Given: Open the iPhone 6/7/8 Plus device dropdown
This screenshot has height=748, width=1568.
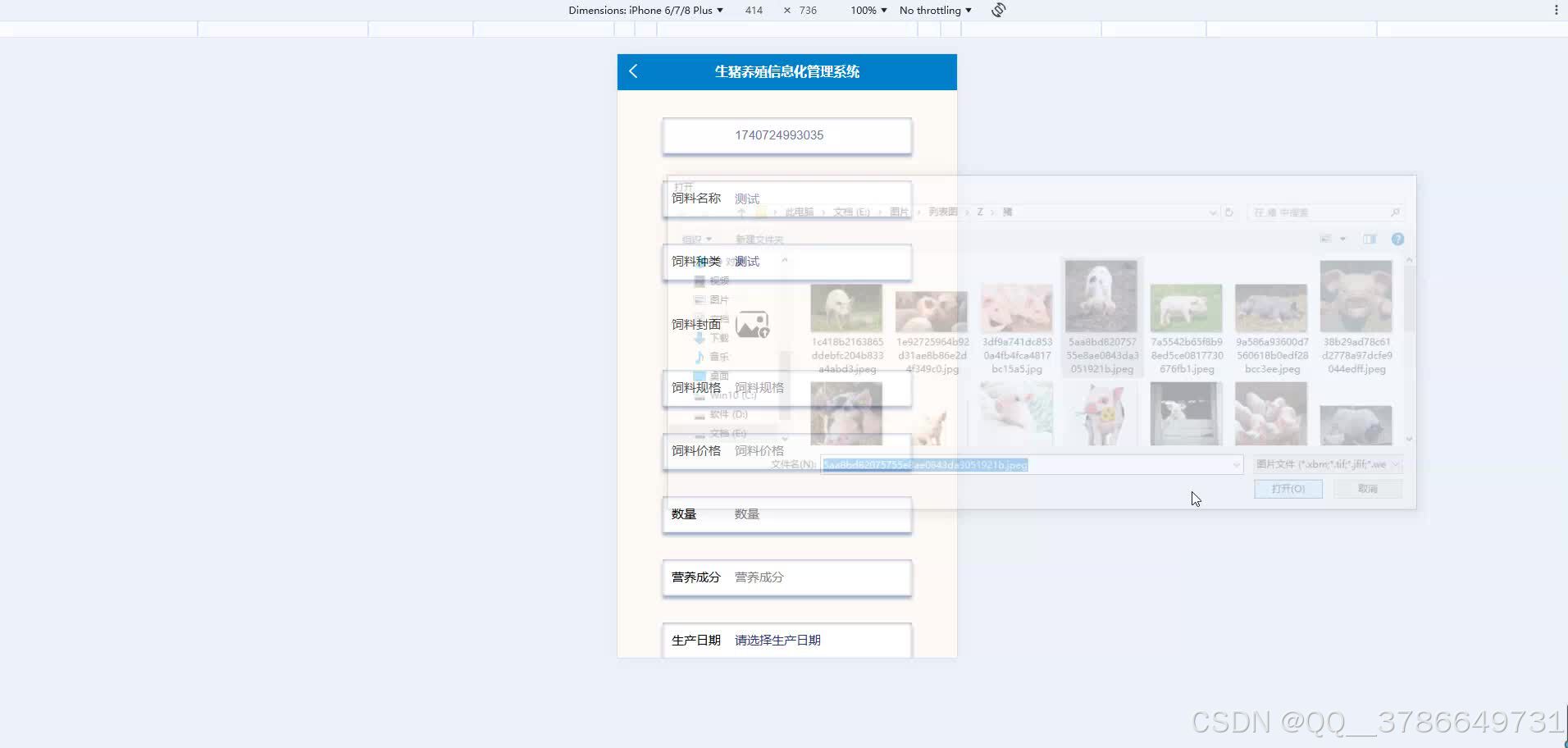Looking at the screenshot, I should [719, 10].
